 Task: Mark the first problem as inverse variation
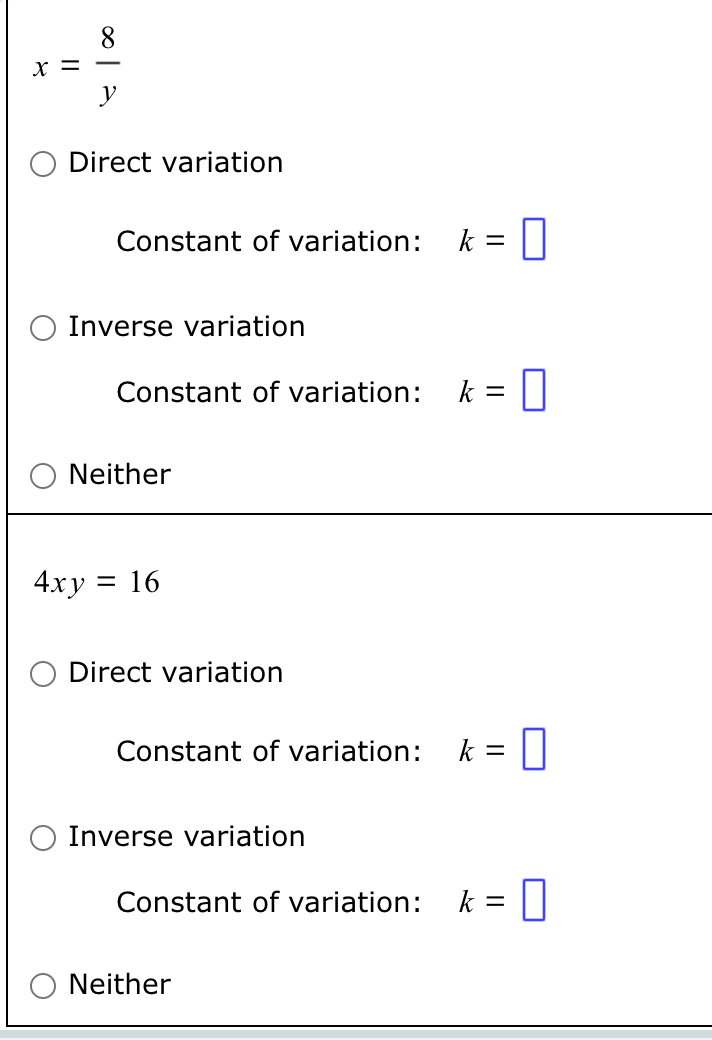coord(44,328)
